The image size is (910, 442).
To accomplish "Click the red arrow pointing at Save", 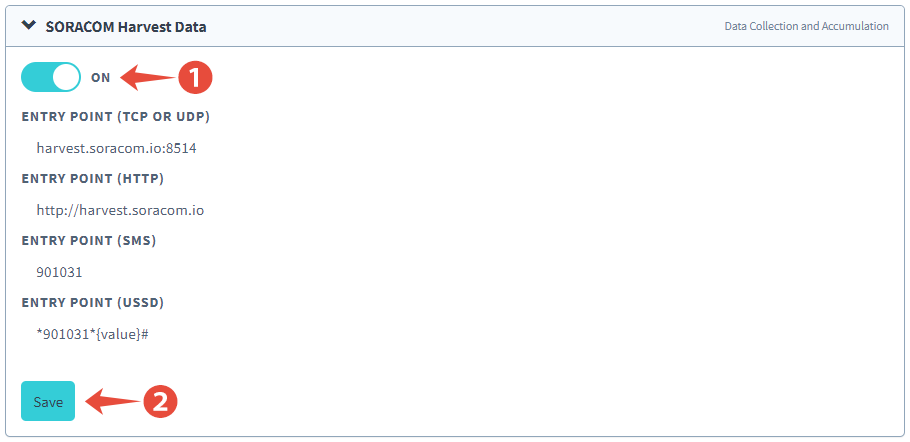I will (x=112, y=402).
